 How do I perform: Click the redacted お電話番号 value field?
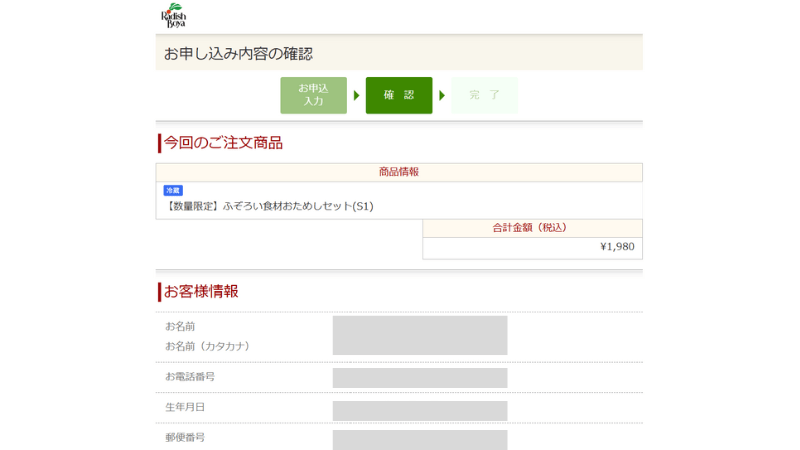(x=419, y=378)
